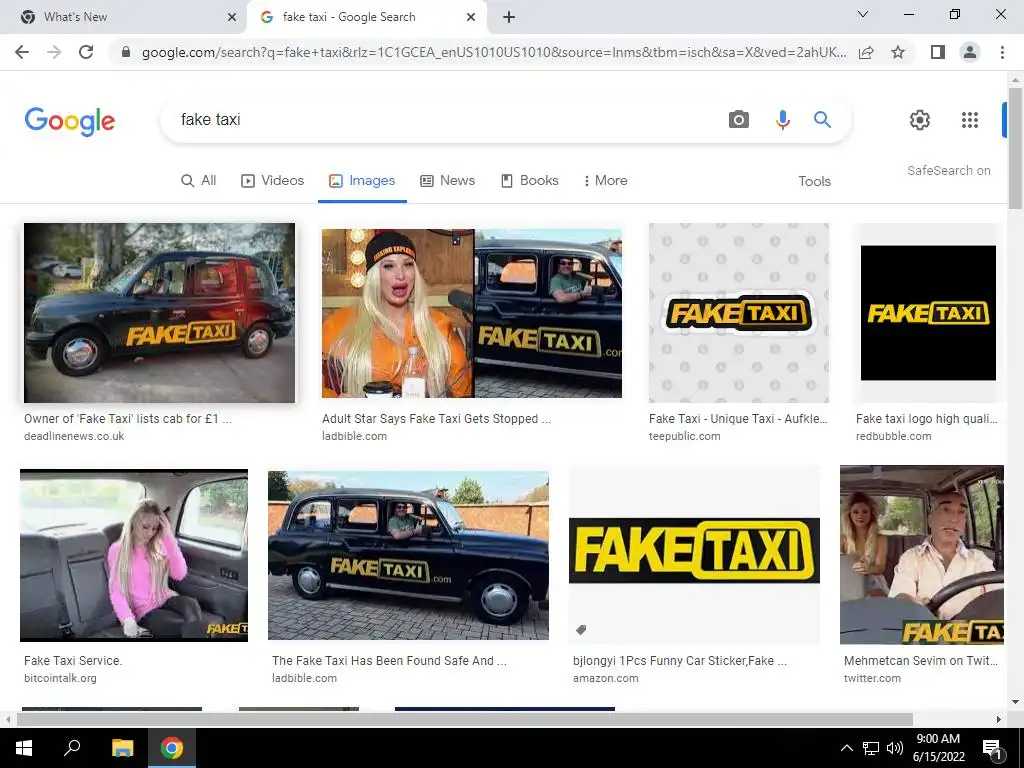Screen dimensions: 1024x768
Task: Click the horizontal scrollbar thumb
Action: (464, 719)
